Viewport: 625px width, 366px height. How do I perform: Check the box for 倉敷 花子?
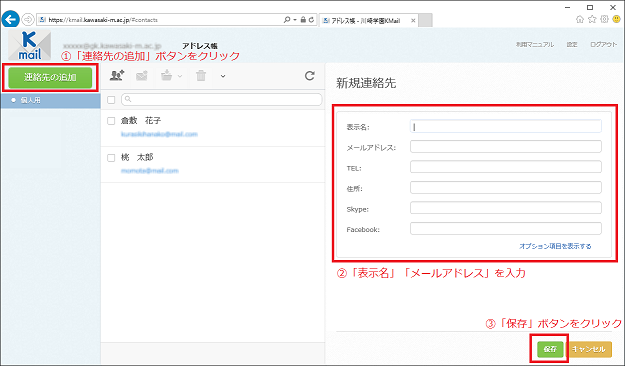tap(111, 121)
